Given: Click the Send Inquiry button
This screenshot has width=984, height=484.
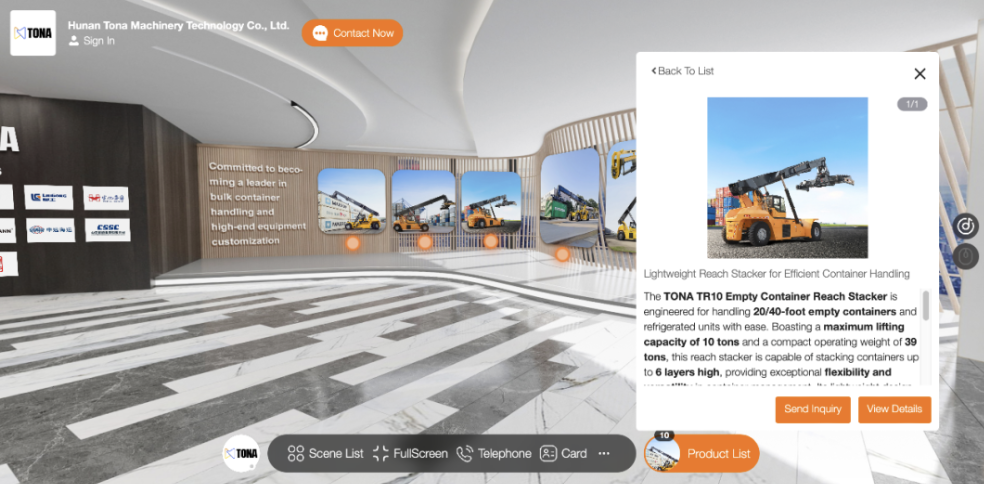Looking at the screenshot, I should [812, 409].
